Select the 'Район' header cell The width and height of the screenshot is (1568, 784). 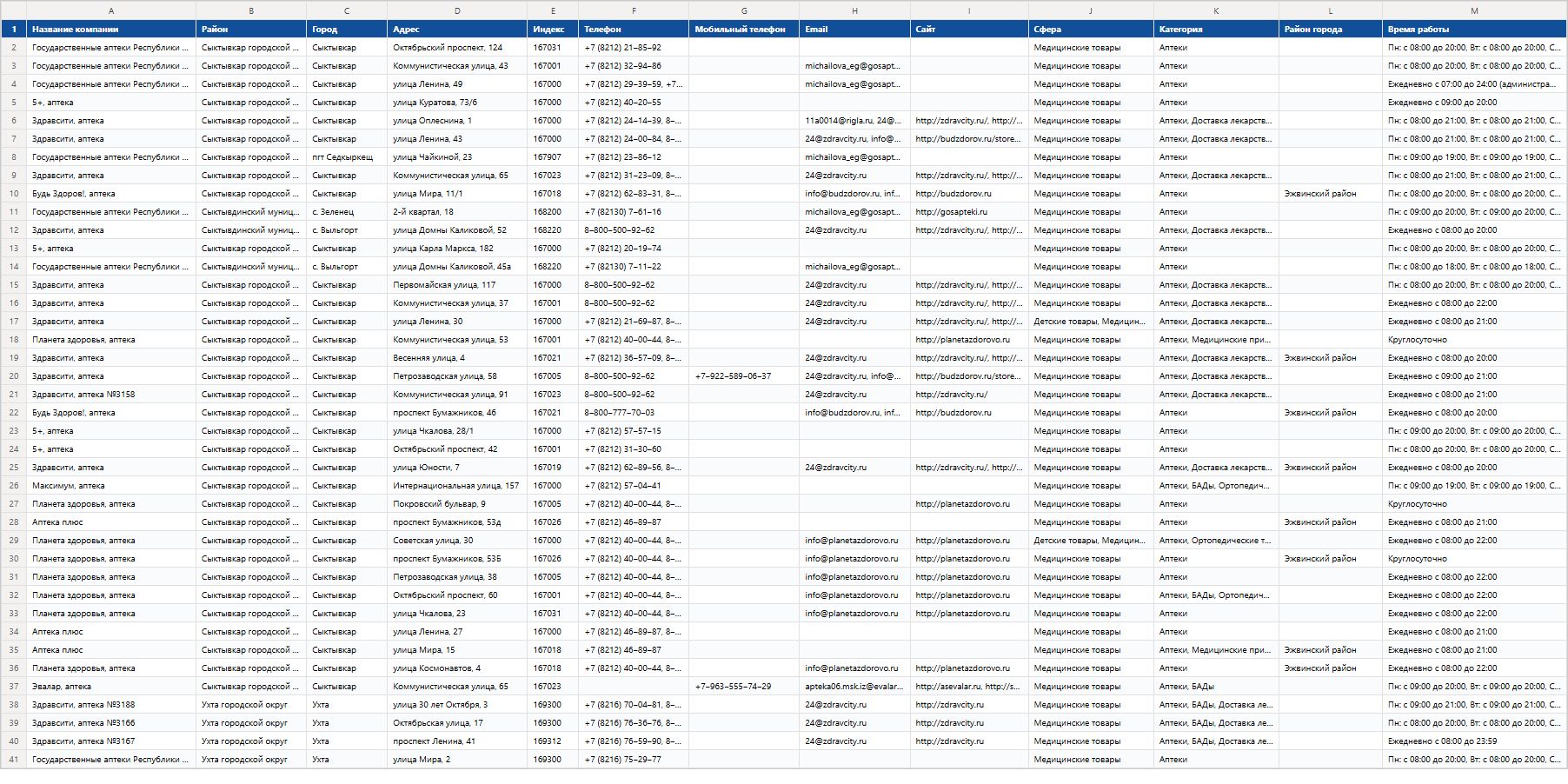click(251, 29)
